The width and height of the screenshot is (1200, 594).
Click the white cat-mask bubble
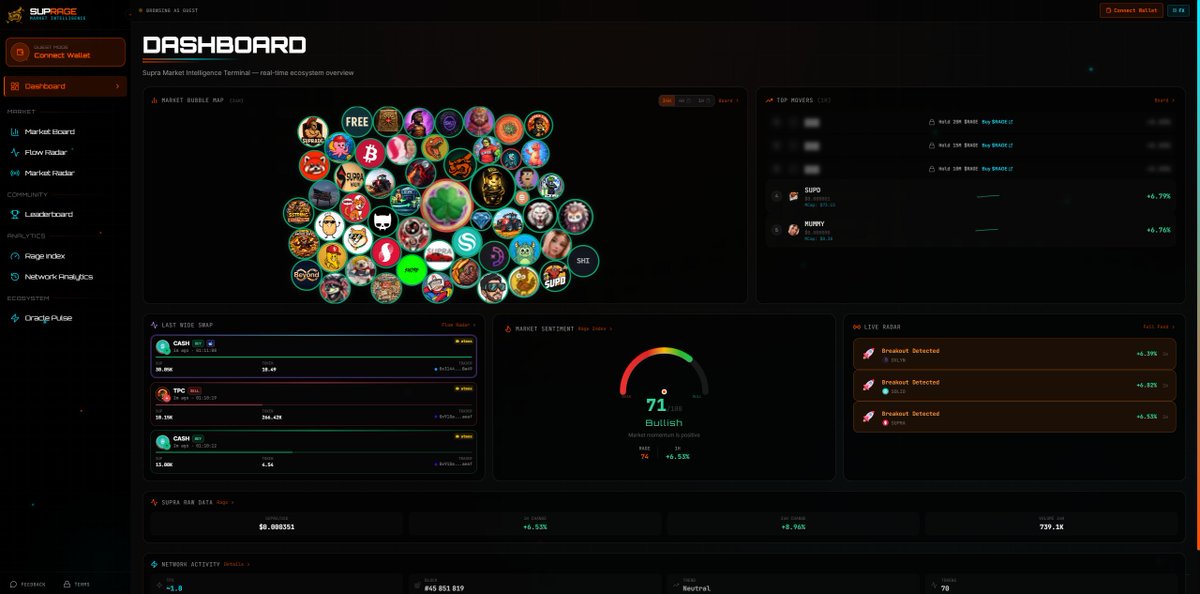[383, 221]
